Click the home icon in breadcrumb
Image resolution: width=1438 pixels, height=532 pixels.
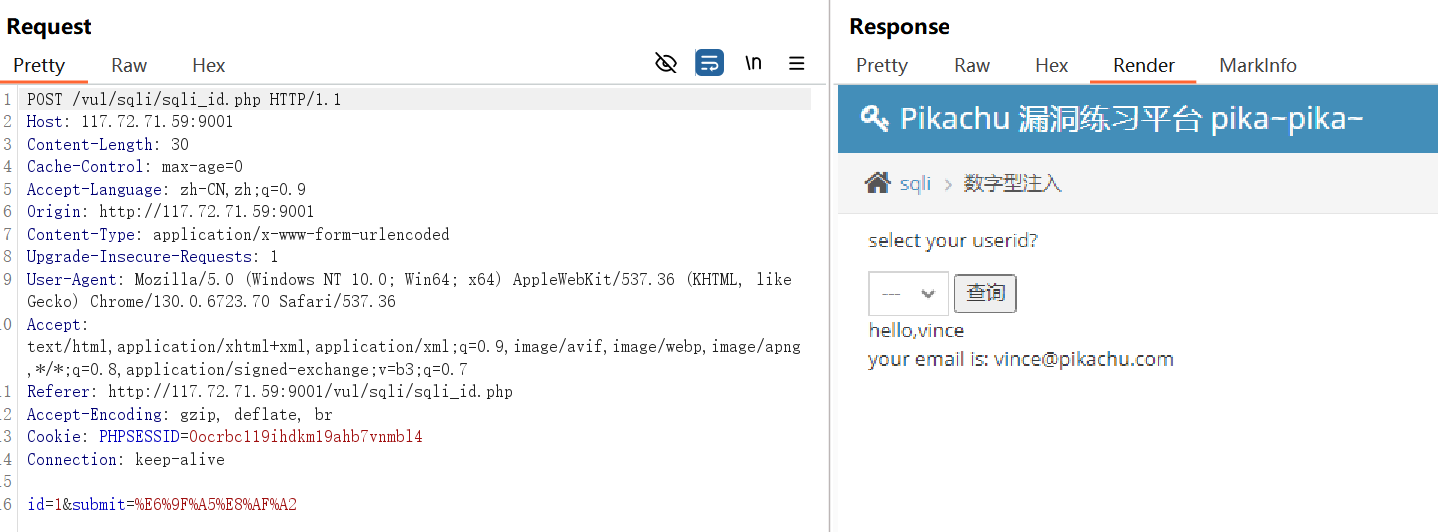click(878, 182)
